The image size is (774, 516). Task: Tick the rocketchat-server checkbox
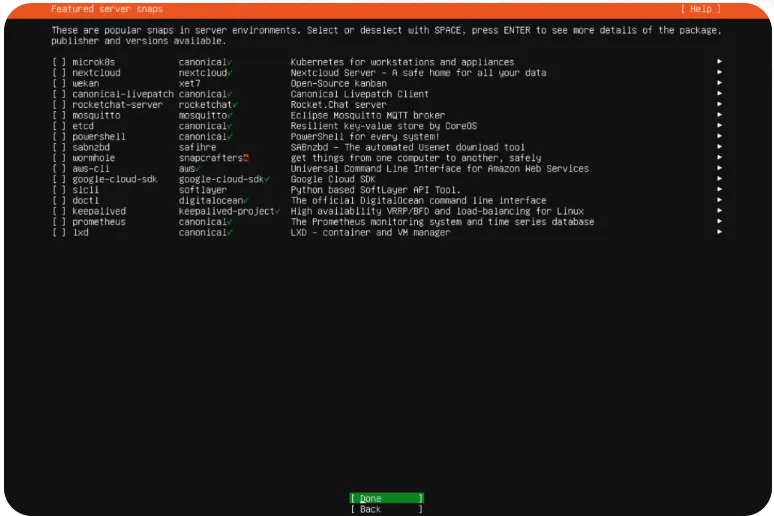[x=59, y=105]
